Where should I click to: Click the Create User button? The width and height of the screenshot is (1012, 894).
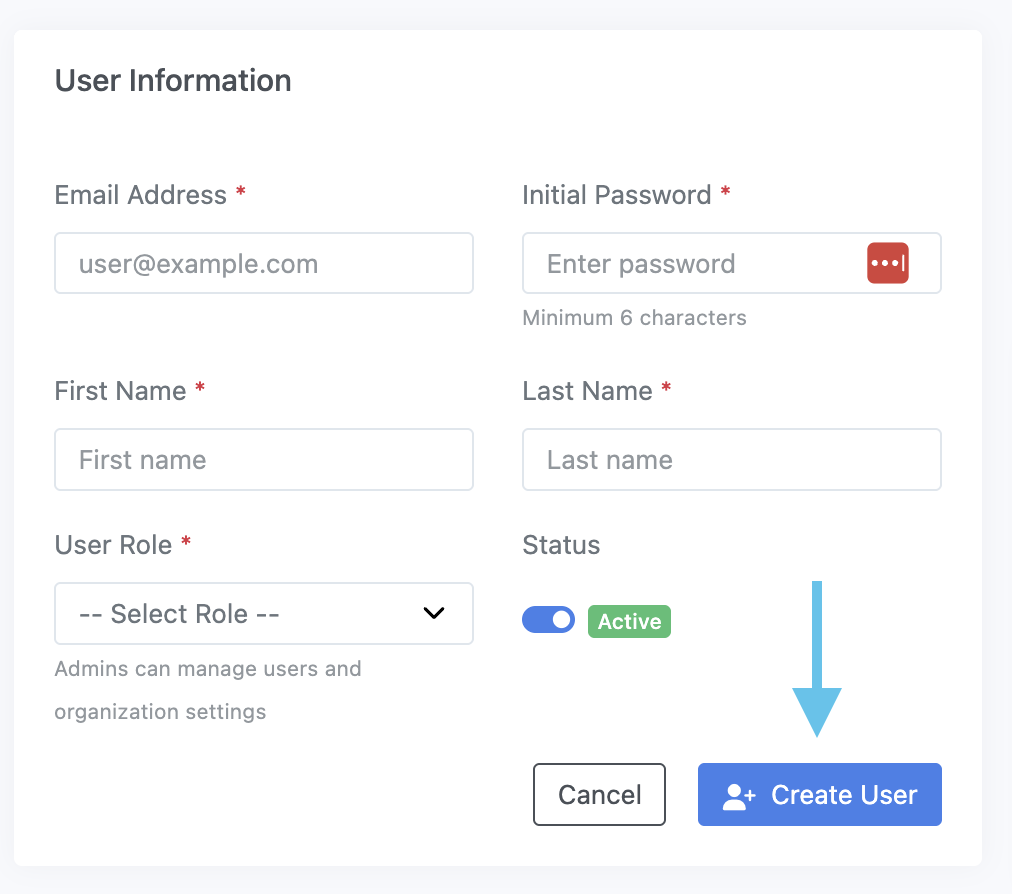pyautogui.click(x=820, y=795)
